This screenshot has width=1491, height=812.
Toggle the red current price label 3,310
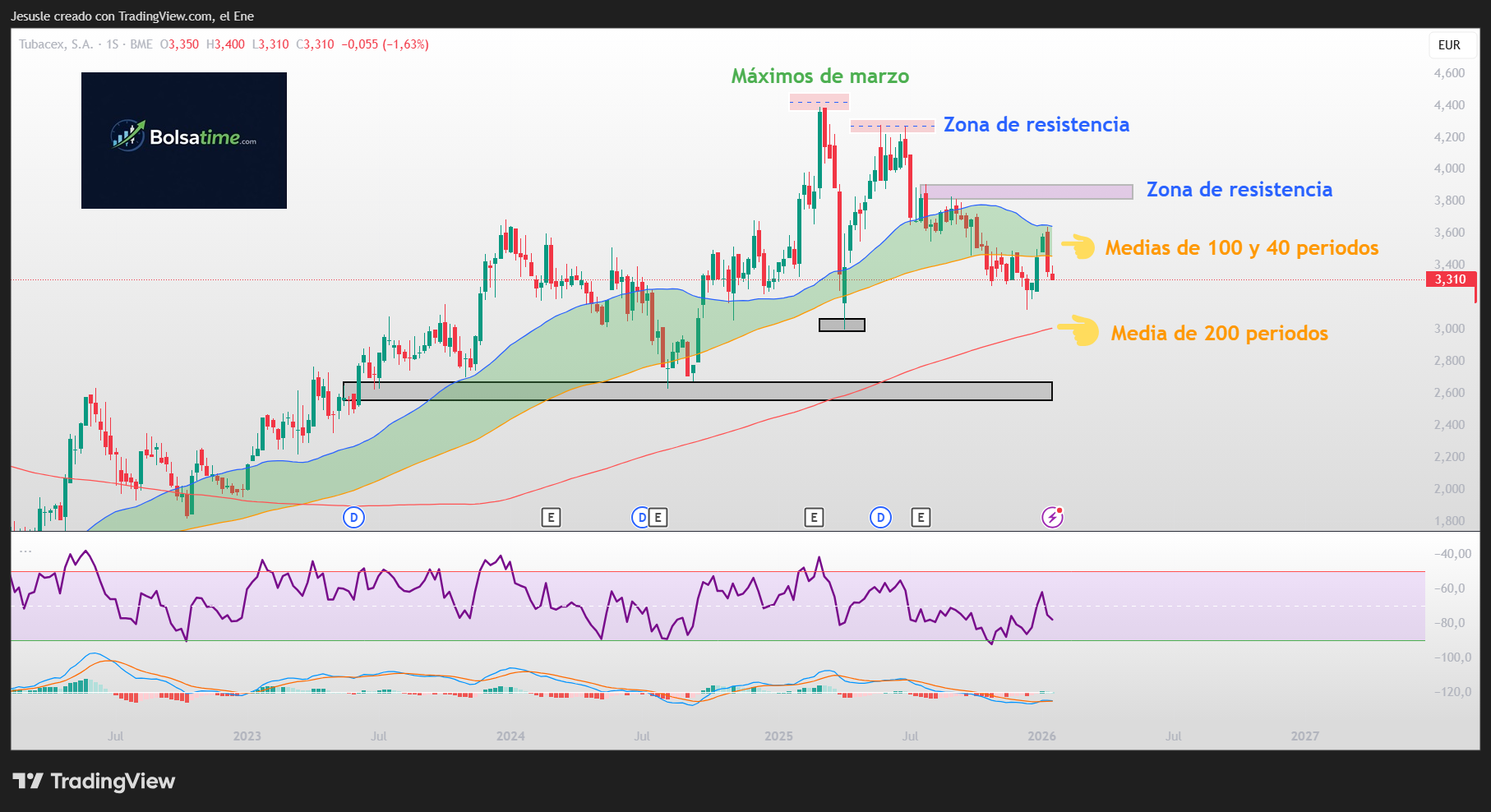[1450, 279]
